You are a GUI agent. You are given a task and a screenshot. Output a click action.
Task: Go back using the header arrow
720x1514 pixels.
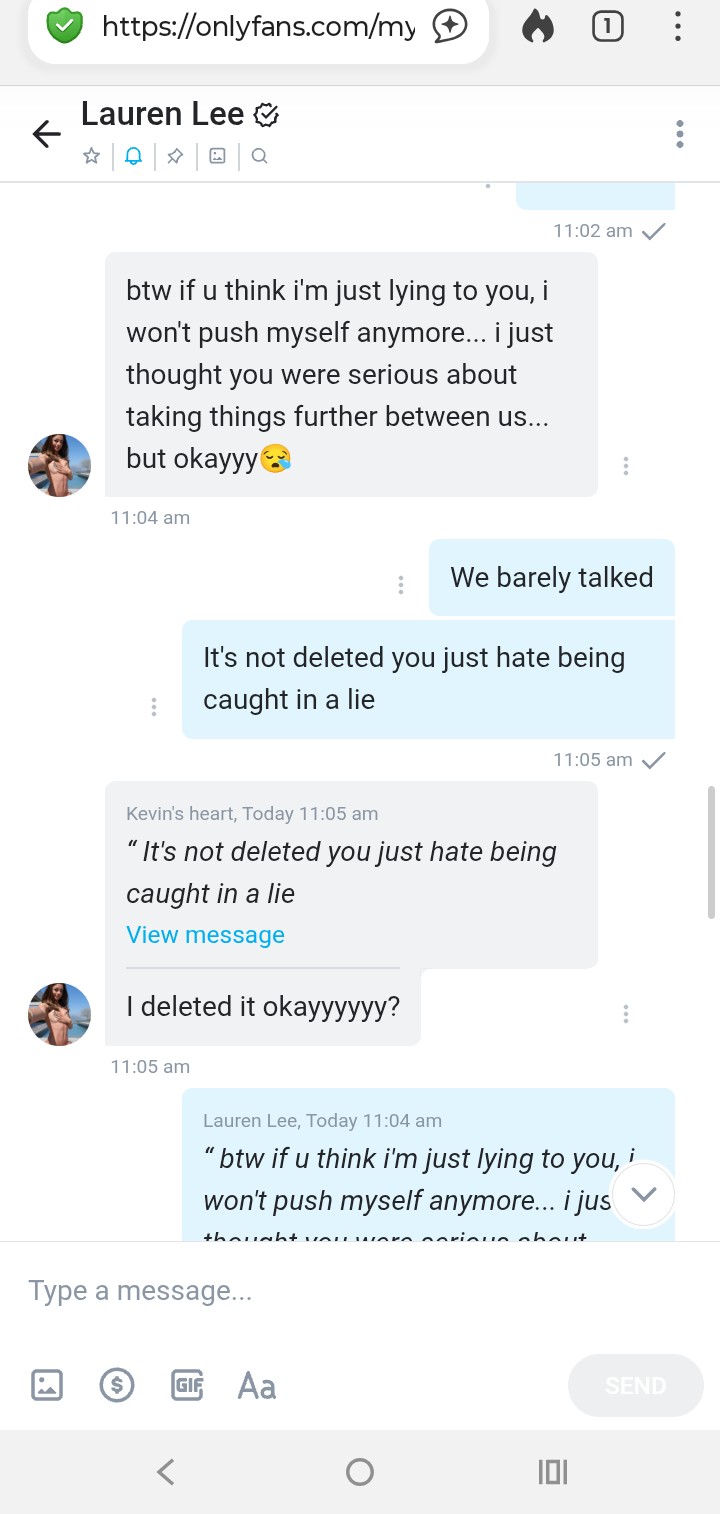[x=47, y=134]
